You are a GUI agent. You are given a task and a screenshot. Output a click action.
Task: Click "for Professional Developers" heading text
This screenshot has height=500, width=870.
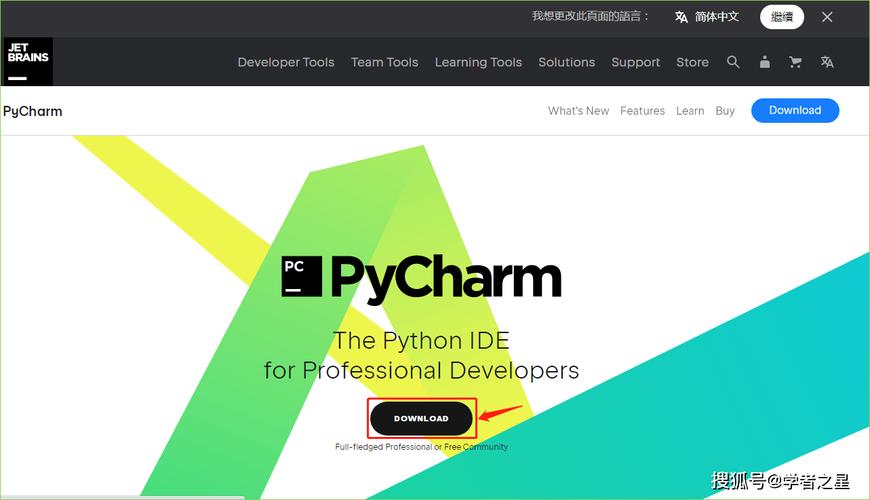[x=421, y=371]
